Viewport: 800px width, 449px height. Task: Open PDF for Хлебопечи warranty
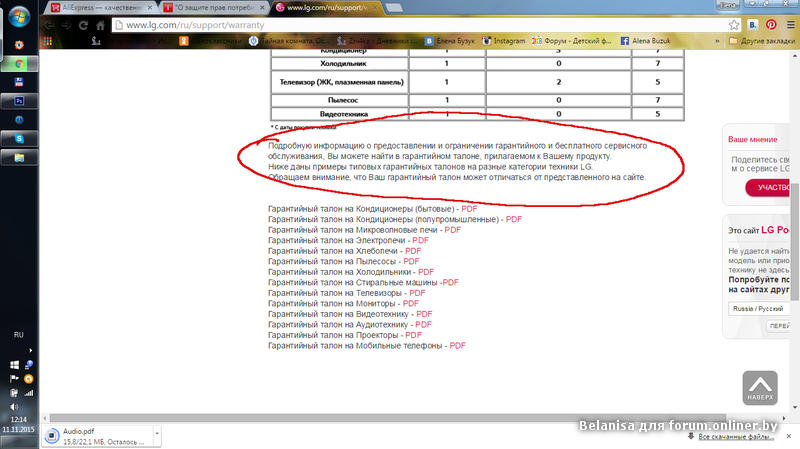point(413,251)
